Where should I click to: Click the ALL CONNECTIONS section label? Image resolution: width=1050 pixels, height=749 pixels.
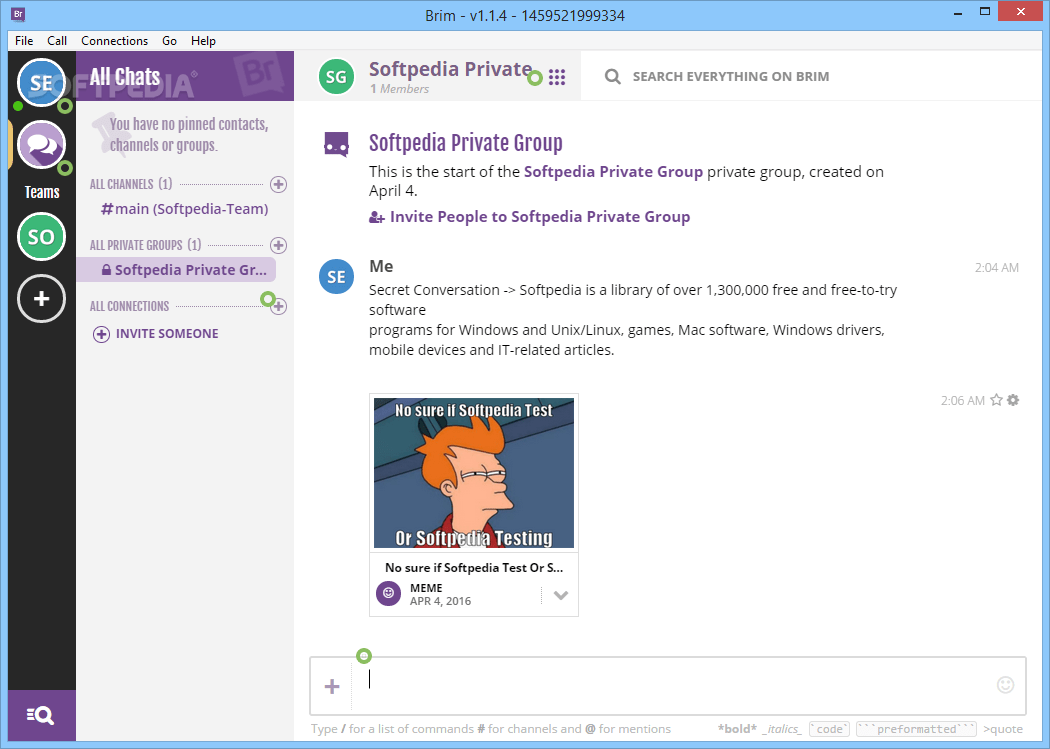[129, 307]
